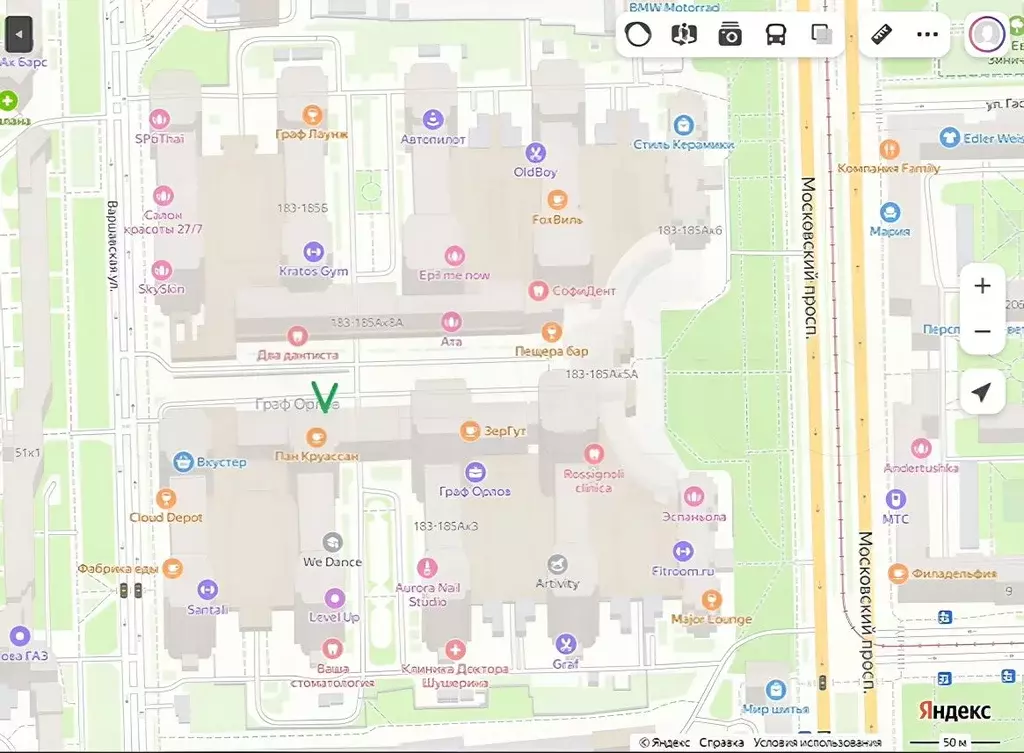
Task: Click Граф Орлов briefcase marker
Action: [x=475, y=472]
